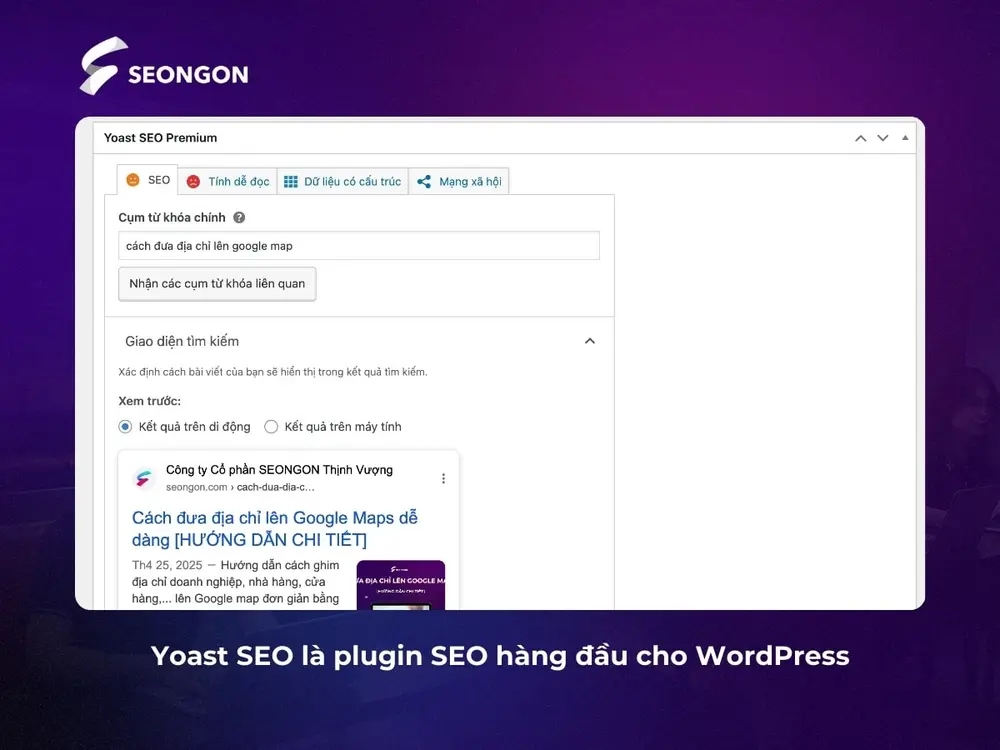This screenshot has width=1000, height=750.
Task: Open the preview snippet three-dot menu
Action: [x=443, y=478]
